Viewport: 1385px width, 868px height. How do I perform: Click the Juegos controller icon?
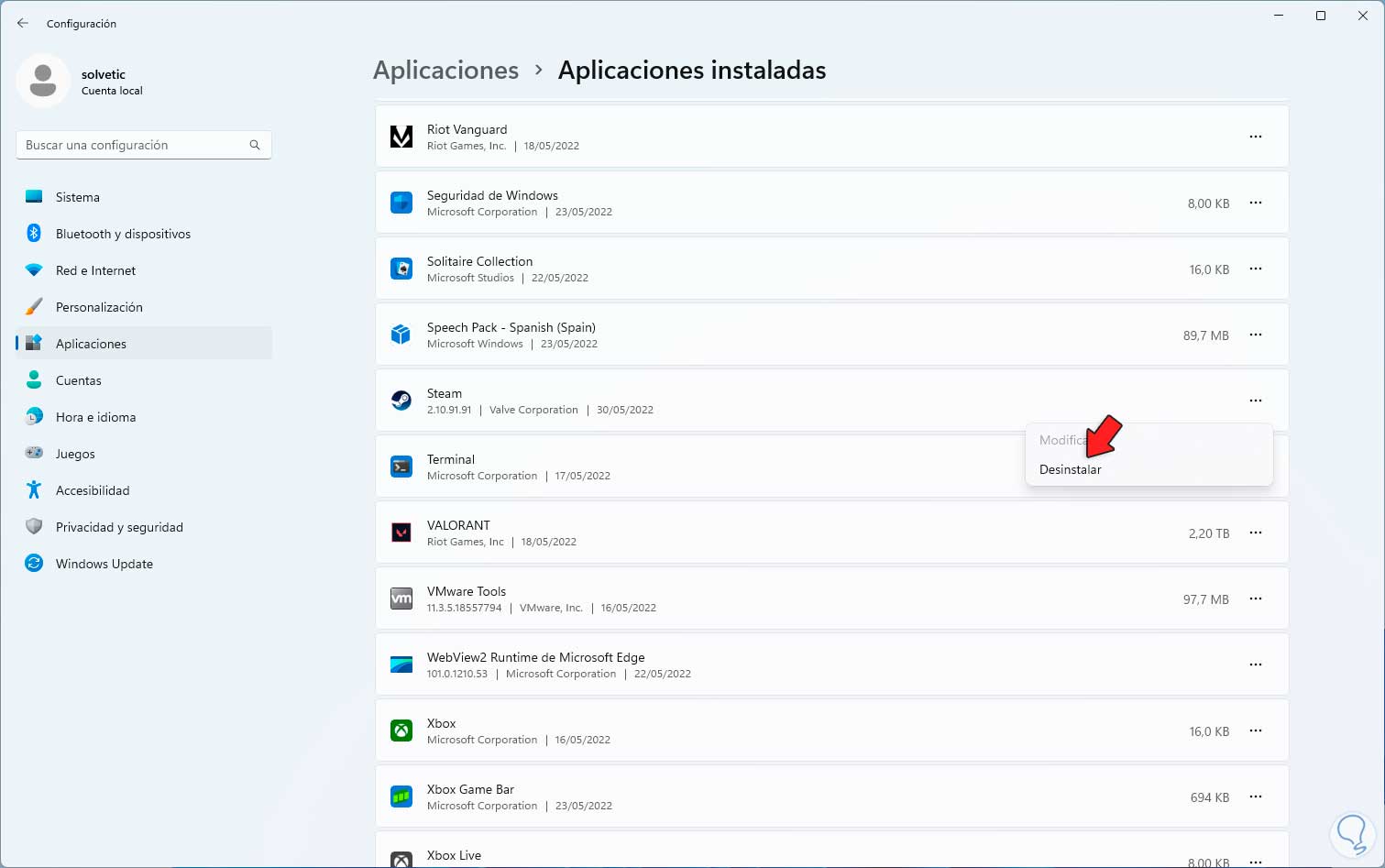pos(34,454)
